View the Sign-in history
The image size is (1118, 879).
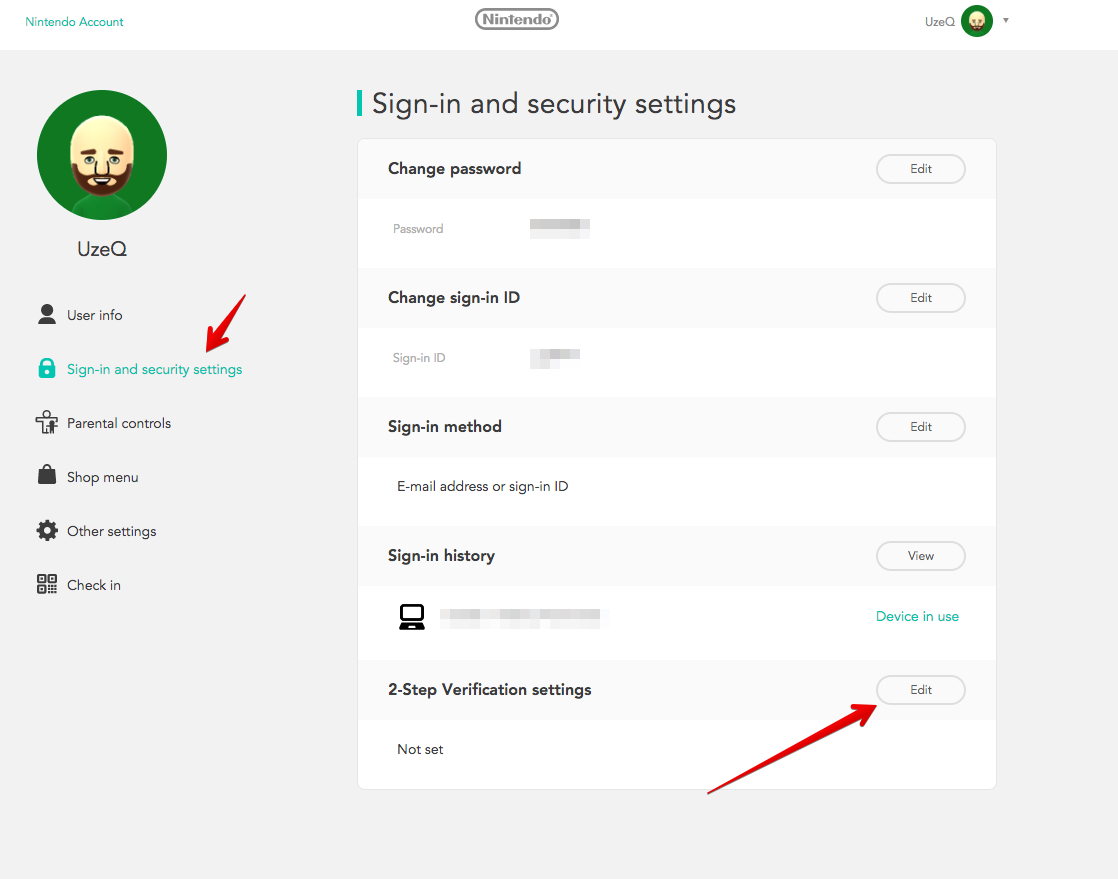point(920,556)
